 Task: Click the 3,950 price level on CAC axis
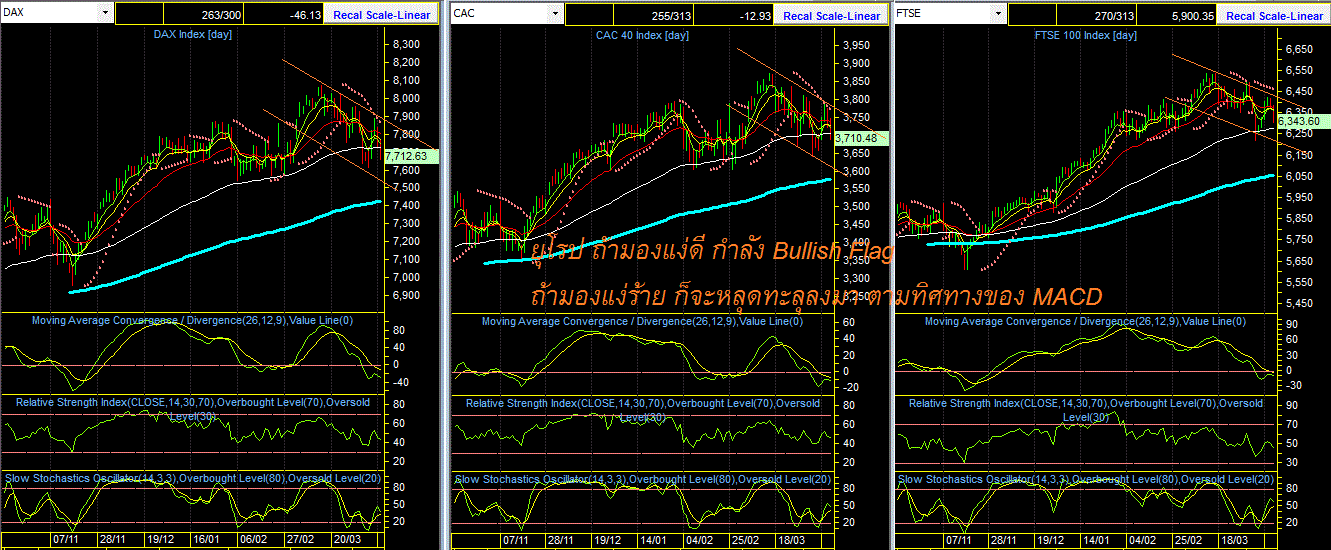click(x=854, y=45)
